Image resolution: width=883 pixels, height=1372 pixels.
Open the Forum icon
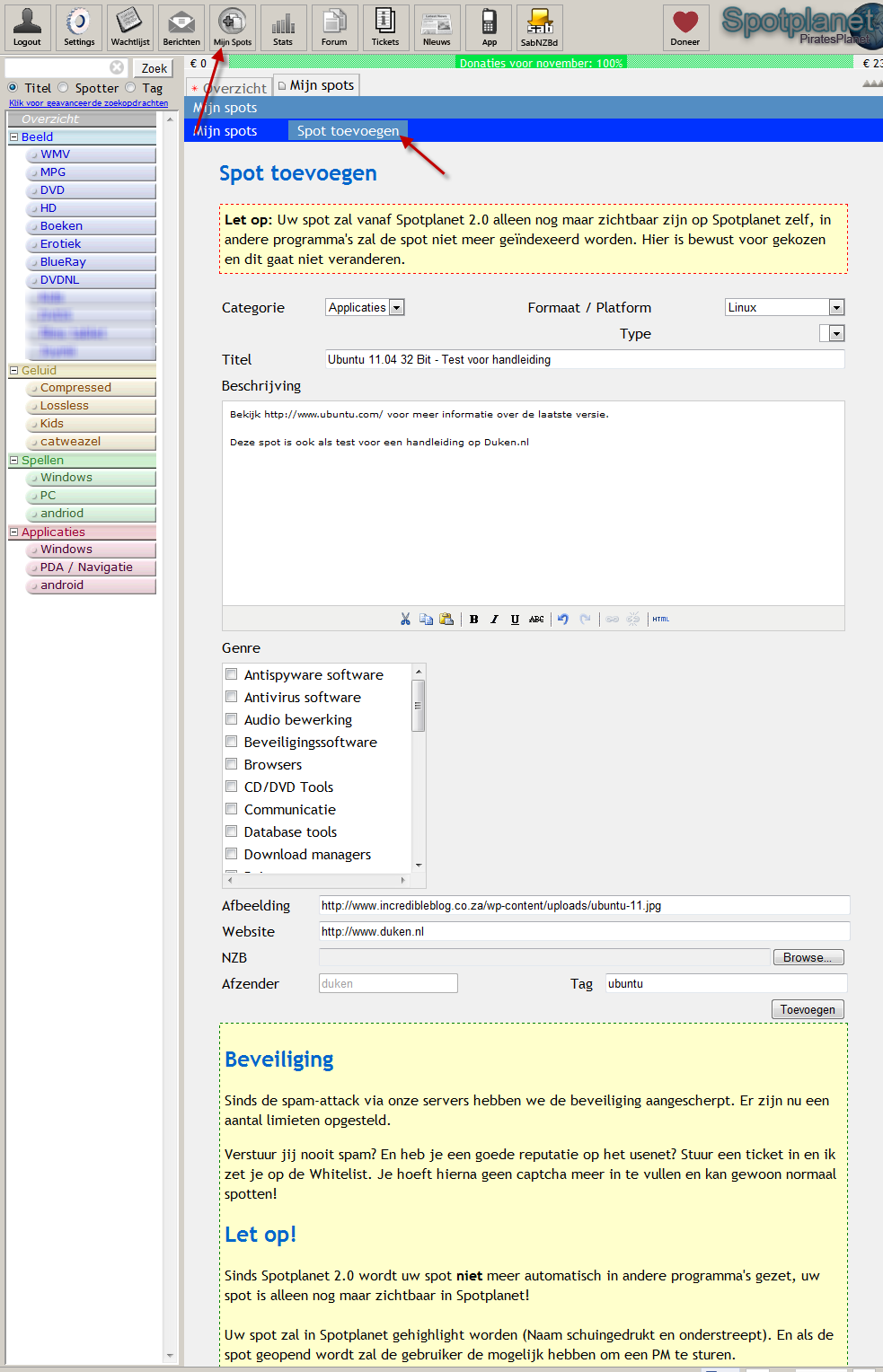coord(334,27)
